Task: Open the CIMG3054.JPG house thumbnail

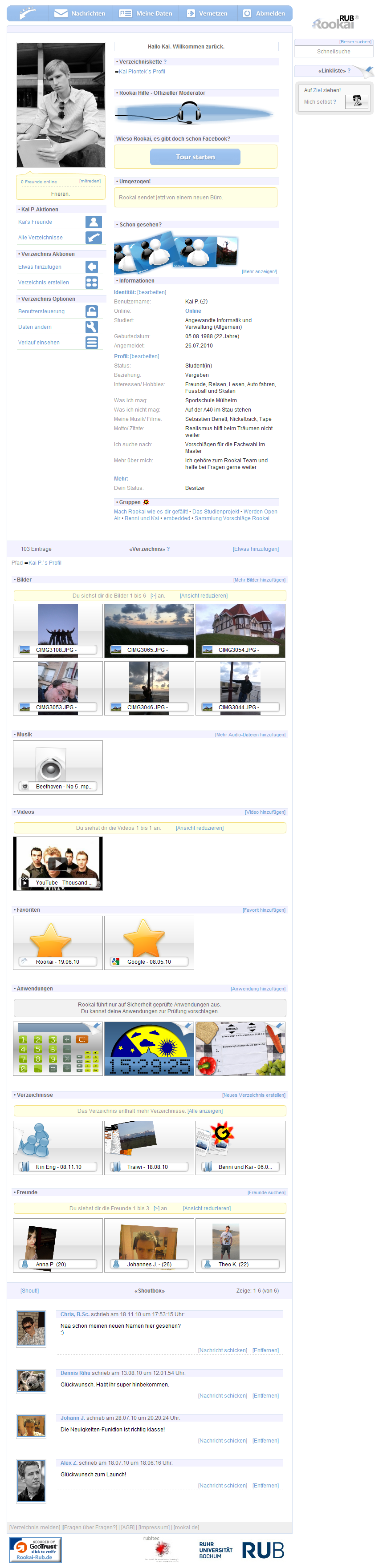Action: coord(240,630)
